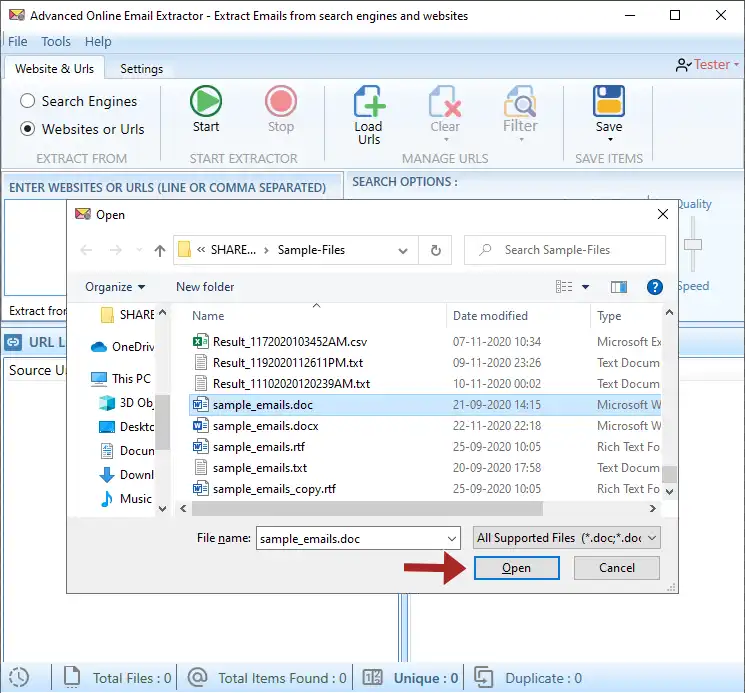745x693 pixels.
Task: Select Result_1192020112611PM.txt file
Action: [x=425, y=363]
